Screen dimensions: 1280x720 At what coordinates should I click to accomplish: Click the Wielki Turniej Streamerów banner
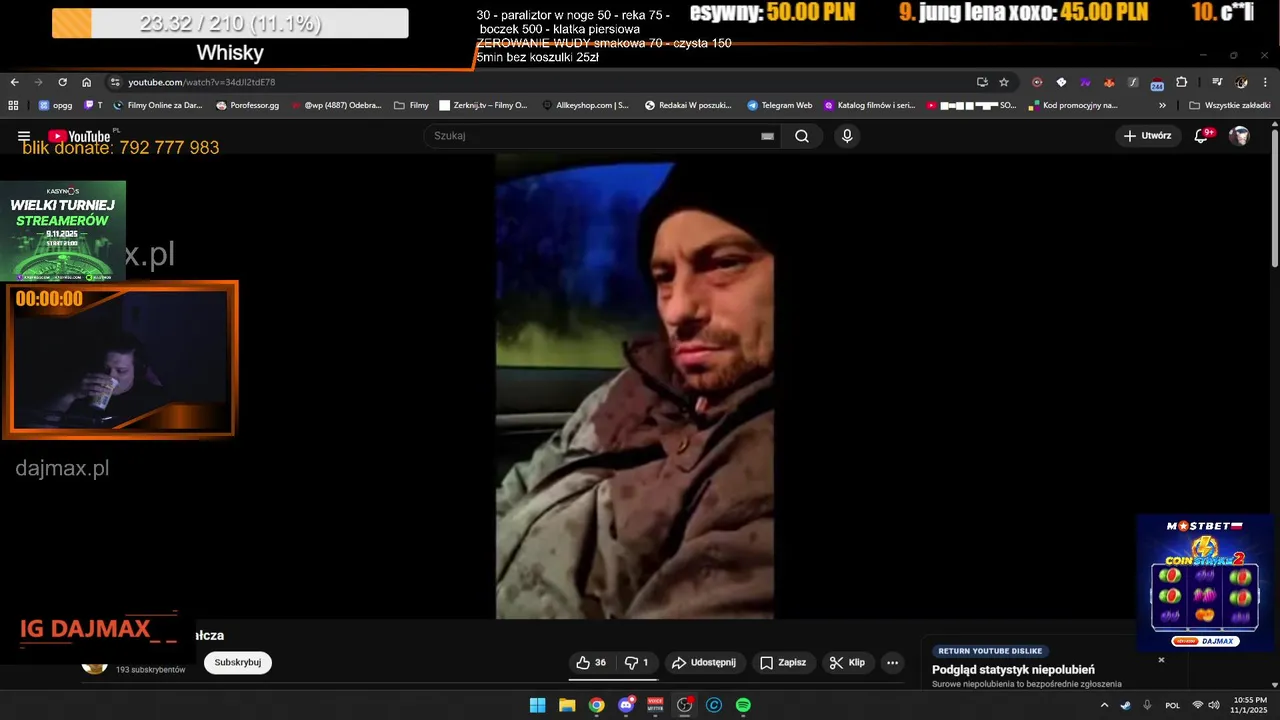tap(63, 231)
